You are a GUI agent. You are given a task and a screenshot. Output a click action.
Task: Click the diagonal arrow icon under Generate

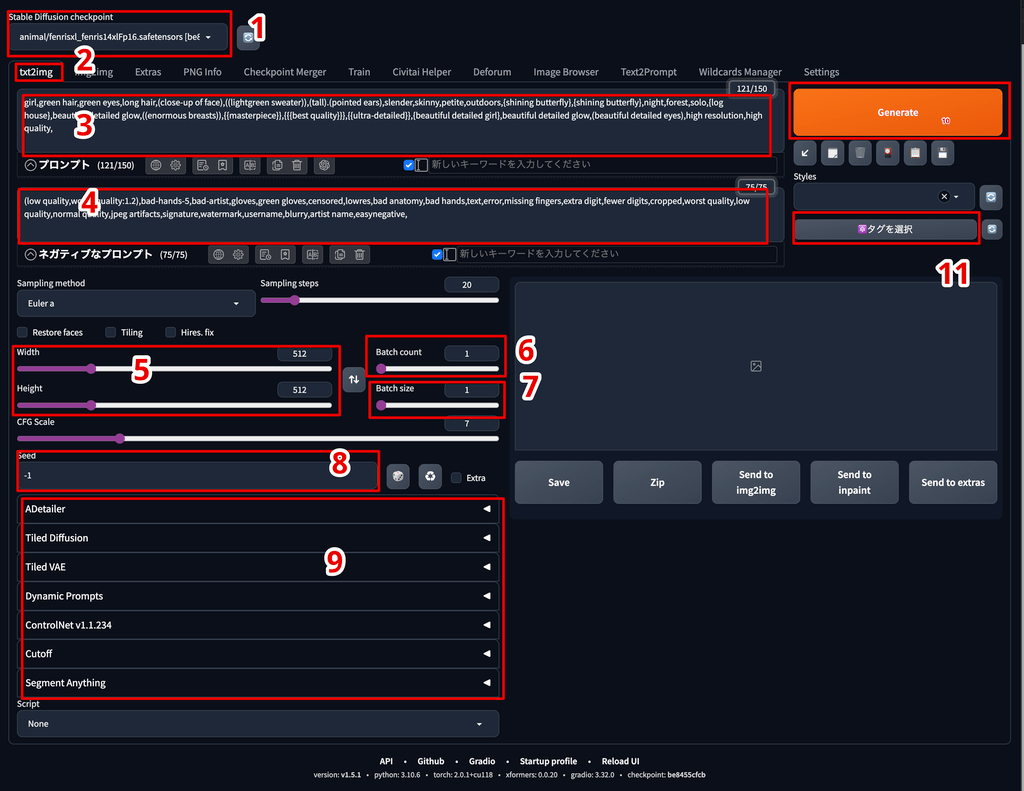click(x=805, y=153)
